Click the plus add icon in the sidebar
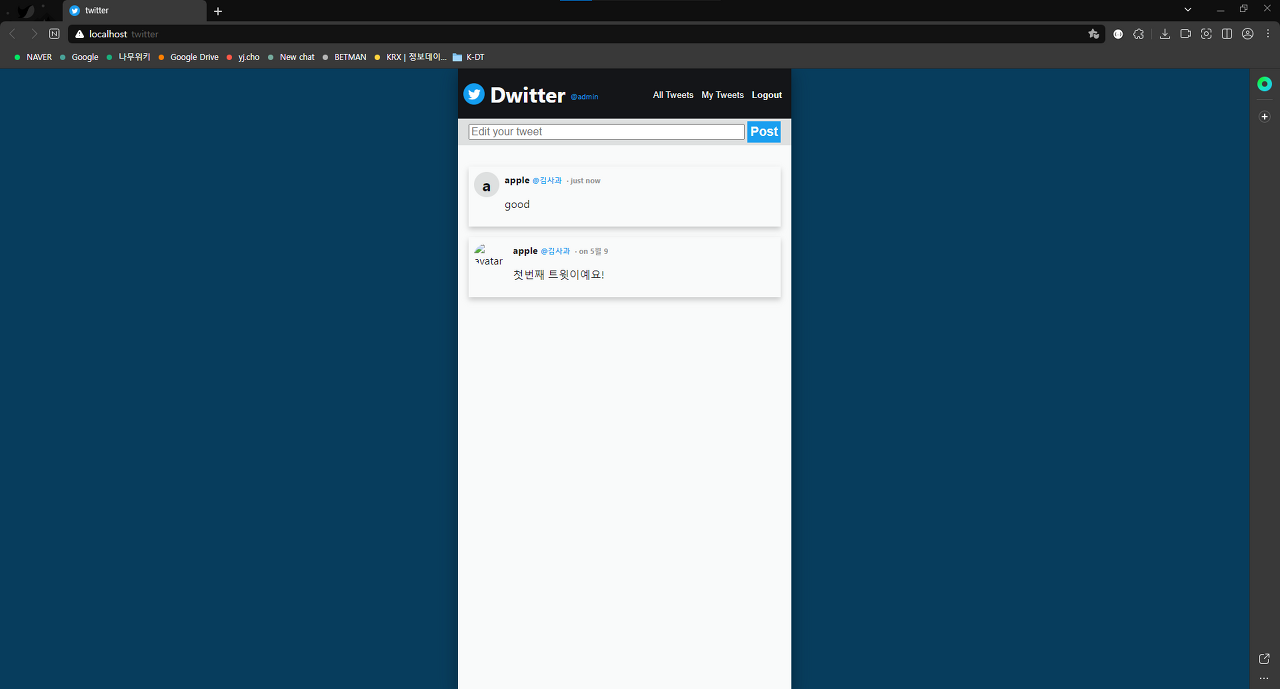The width and height of the screenshot is (1280, 689). (x=1264, y=116)
